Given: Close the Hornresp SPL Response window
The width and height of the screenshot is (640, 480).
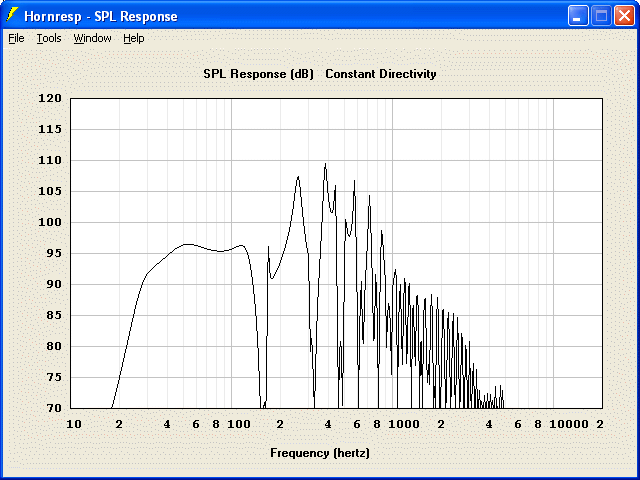Looking at the screenshot, I should pos(624,16).
